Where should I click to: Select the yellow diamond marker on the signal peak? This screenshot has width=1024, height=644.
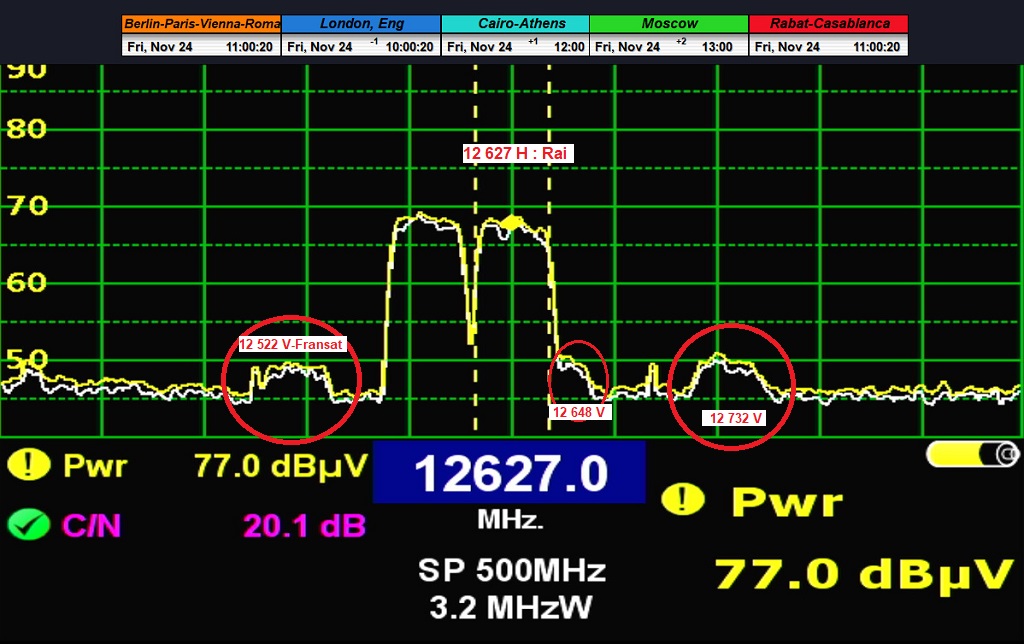point(511,222)
